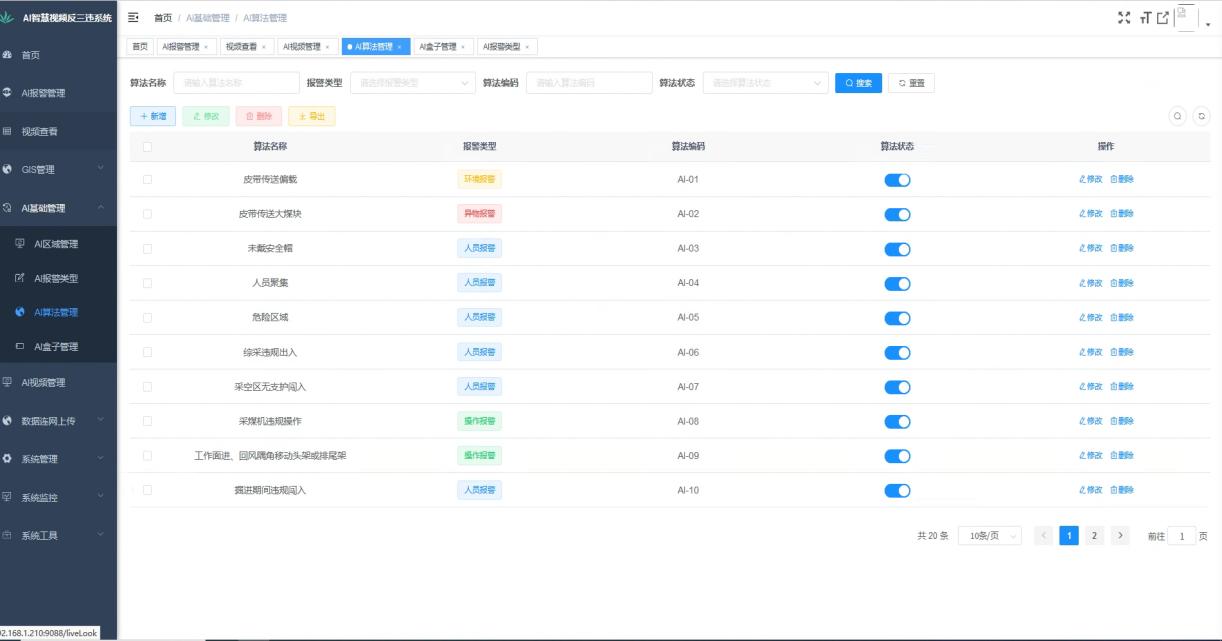Click the delete icon for AI-05 row

[1121, 317]
